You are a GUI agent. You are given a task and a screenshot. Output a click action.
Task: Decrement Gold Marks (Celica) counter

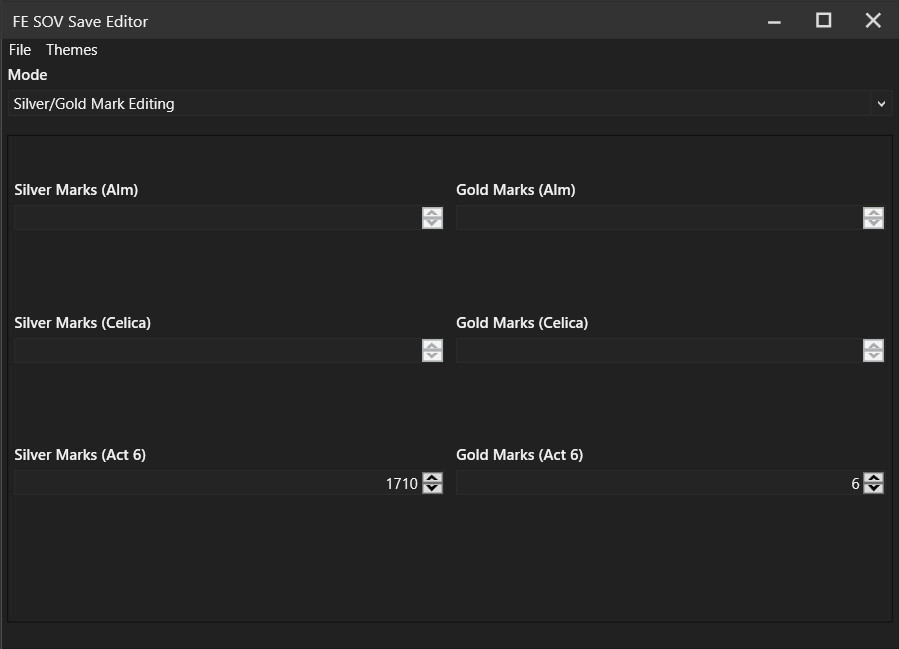(x=872, y=354)
